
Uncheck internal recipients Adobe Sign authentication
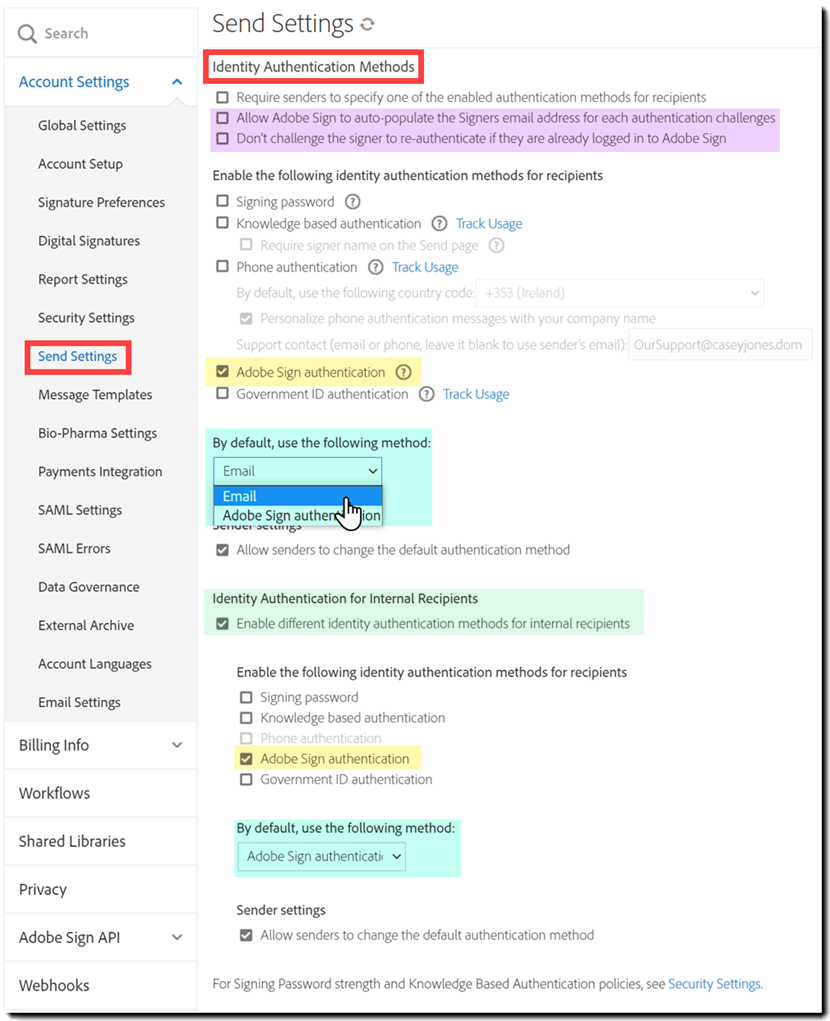tap(246, 759)
